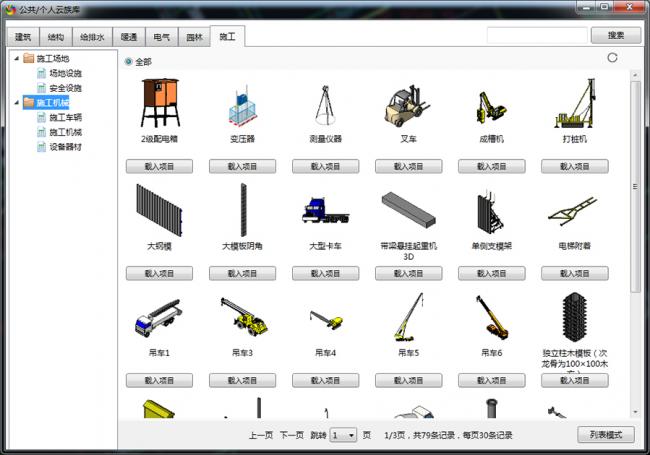Screen dimensions: 650x455
Task: Click the 搜索 search button
Action: tap(616, 35)
